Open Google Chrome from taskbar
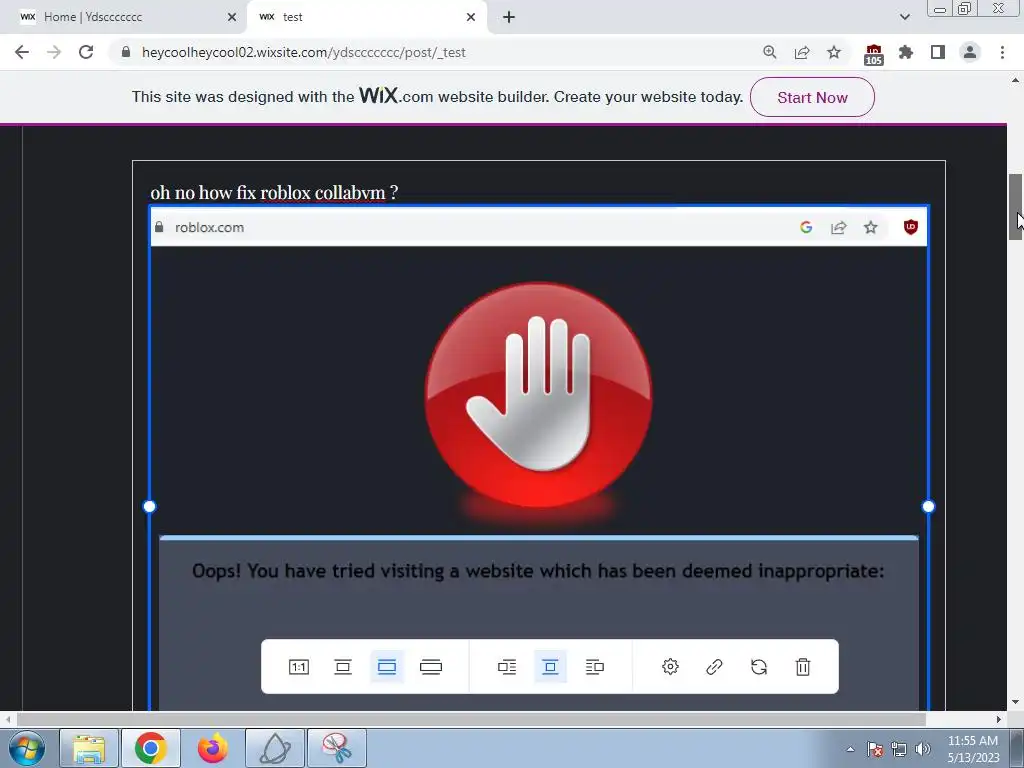This screenshot has height=768, width=1024. 151,748
